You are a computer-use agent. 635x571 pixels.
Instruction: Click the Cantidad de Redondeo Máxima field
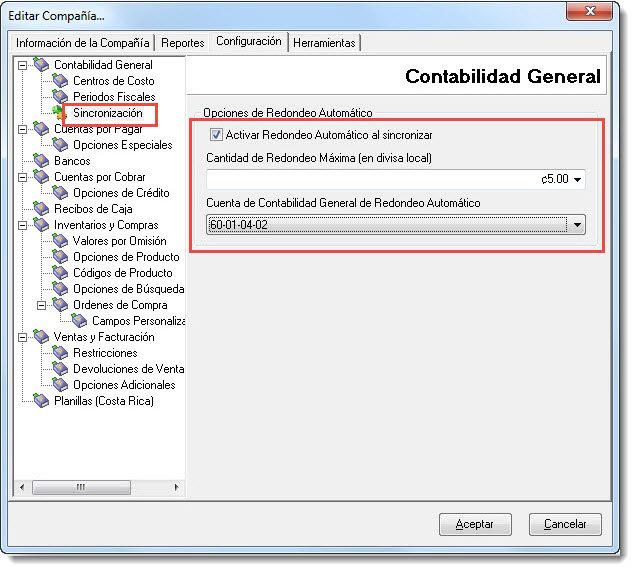point(396,179)
